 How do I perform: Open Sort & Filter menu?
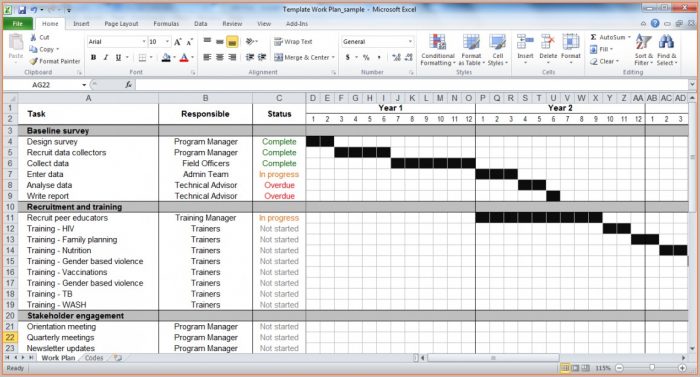(x=643, y=50)
